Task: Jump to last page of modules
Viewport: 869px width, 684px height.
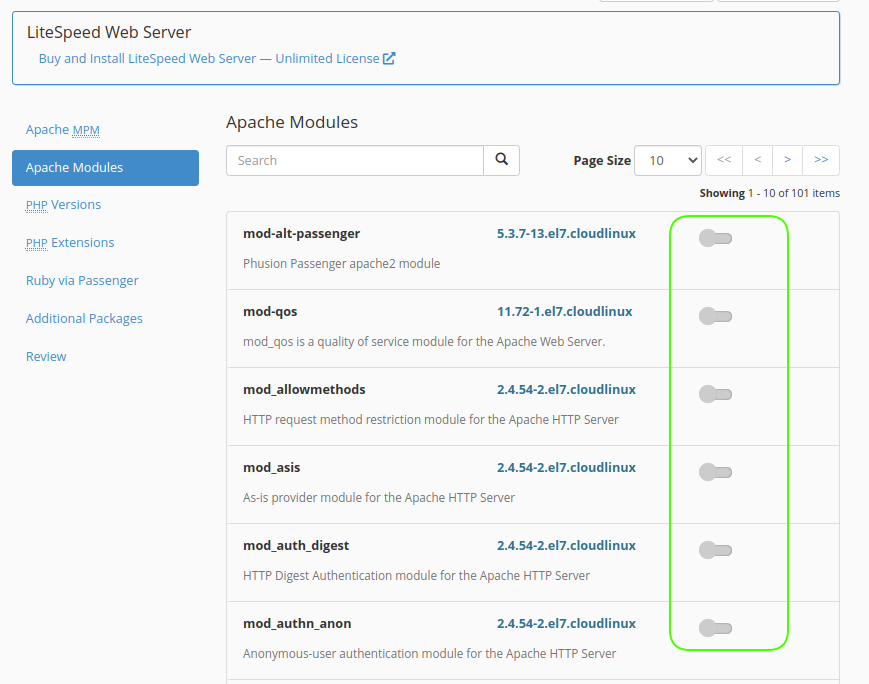Action: pyautogui.click(x=821, y=160)
